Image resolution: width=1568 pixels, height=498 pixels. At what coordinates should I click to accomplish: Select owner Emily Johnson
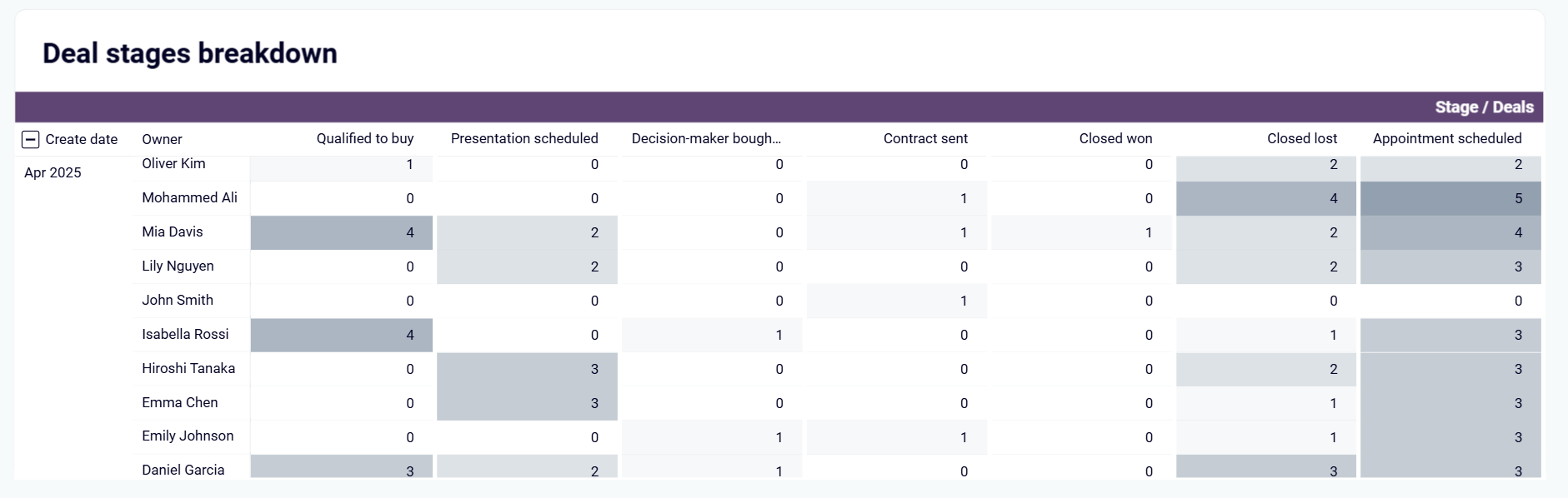pos(188,436)
